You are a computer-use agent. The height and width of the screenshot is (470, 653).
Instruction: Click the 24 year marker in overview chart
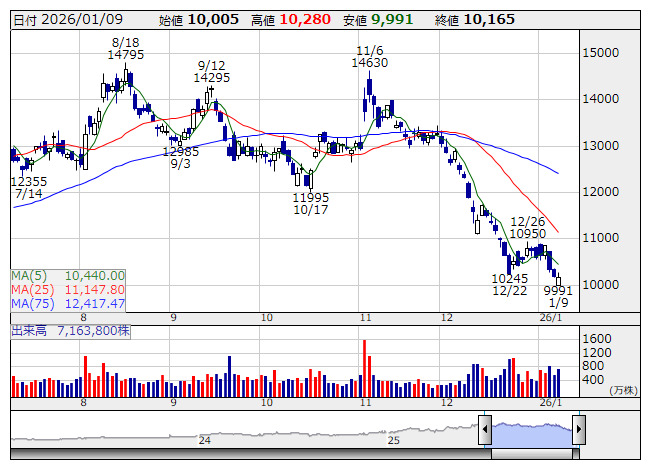[204, 440]
